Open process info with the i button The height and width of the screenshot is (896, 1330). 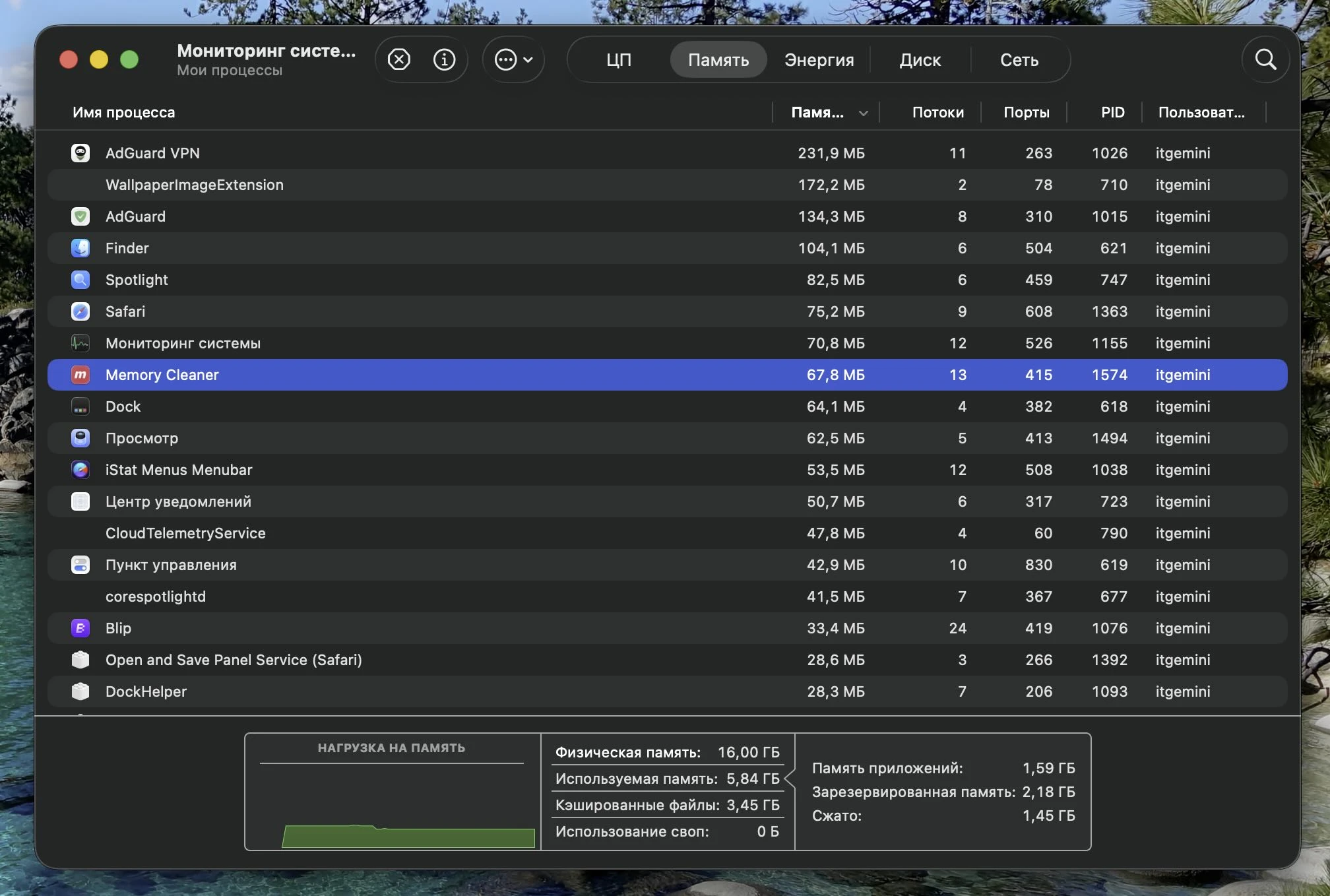[x=444, y=60]
